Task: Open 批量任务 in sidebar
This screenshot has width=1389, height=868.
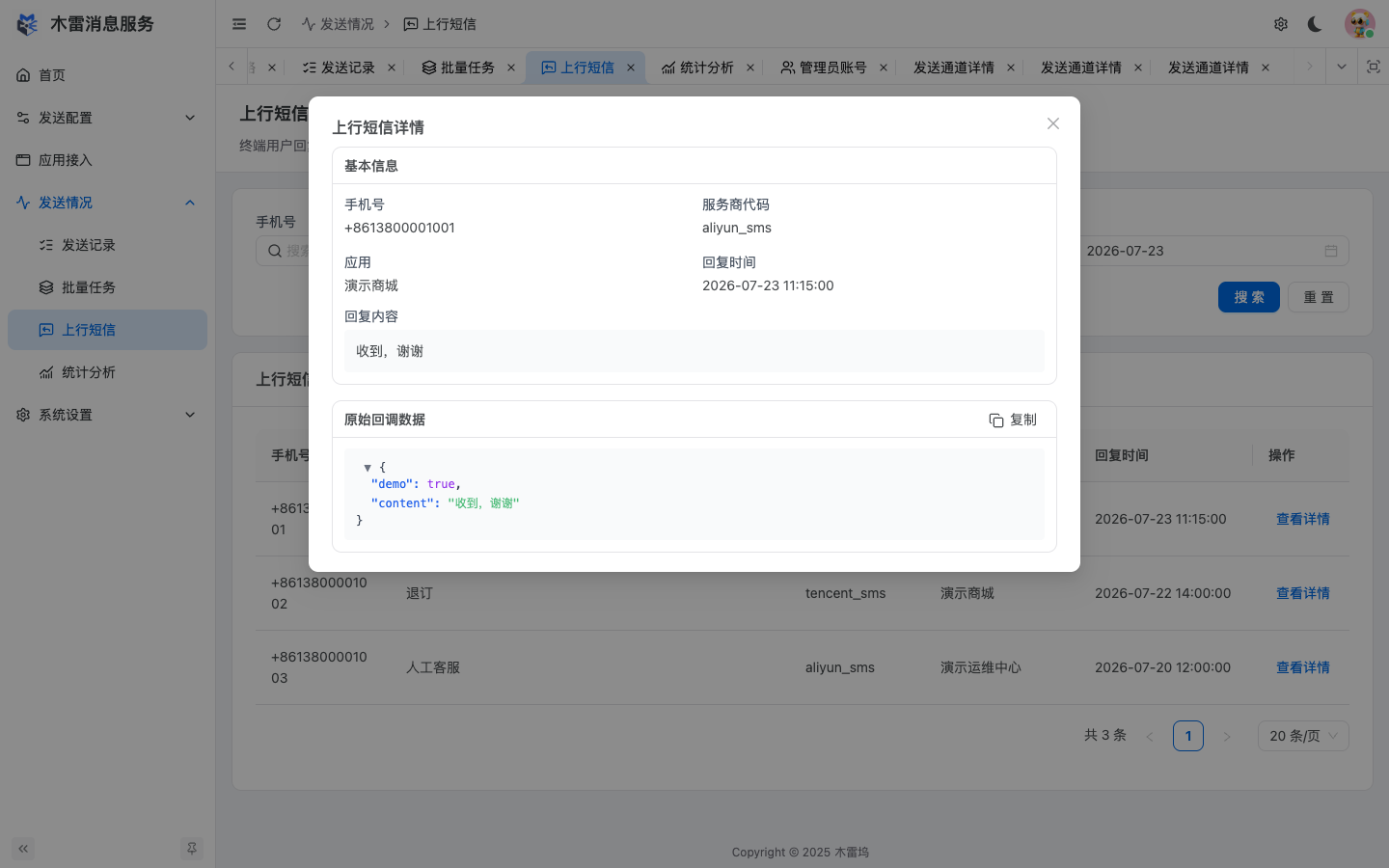Action: (x=107, y=287)
